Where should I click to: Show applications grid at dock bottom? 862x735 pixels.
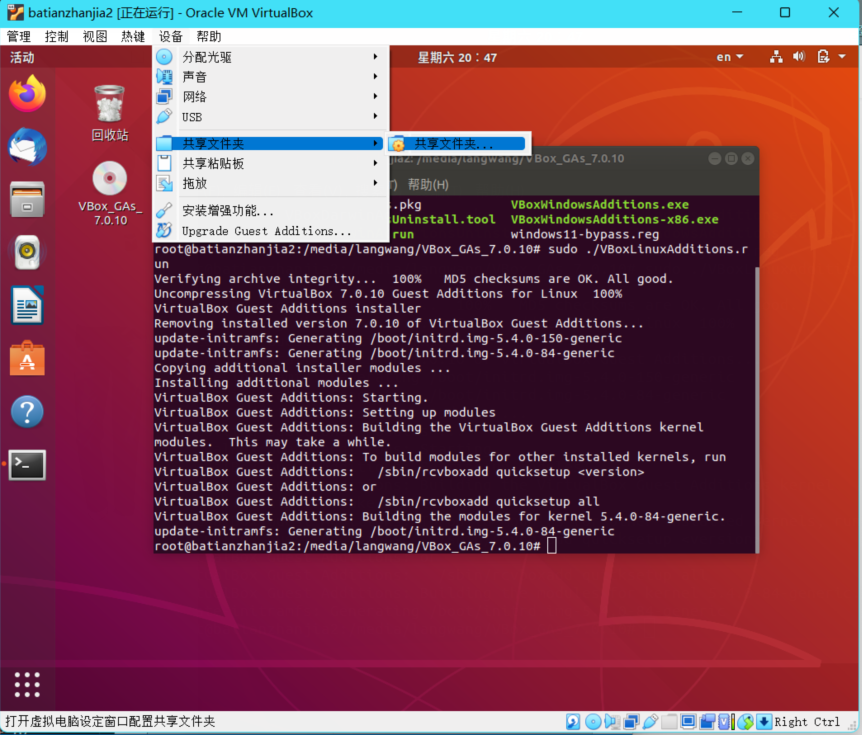(x=27, y=684)
